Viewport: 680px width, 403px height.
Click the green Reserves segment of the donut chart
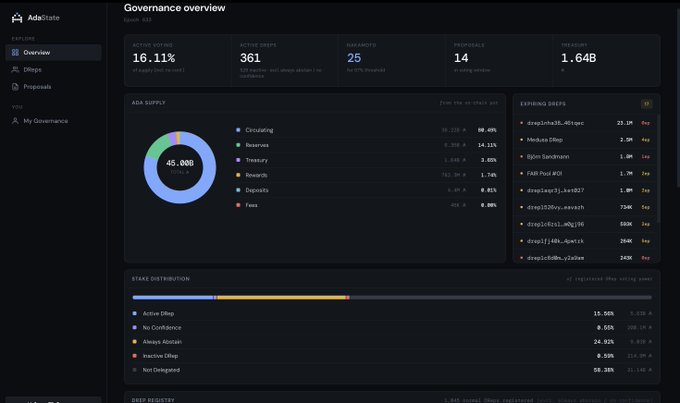[x=156, y=145]
